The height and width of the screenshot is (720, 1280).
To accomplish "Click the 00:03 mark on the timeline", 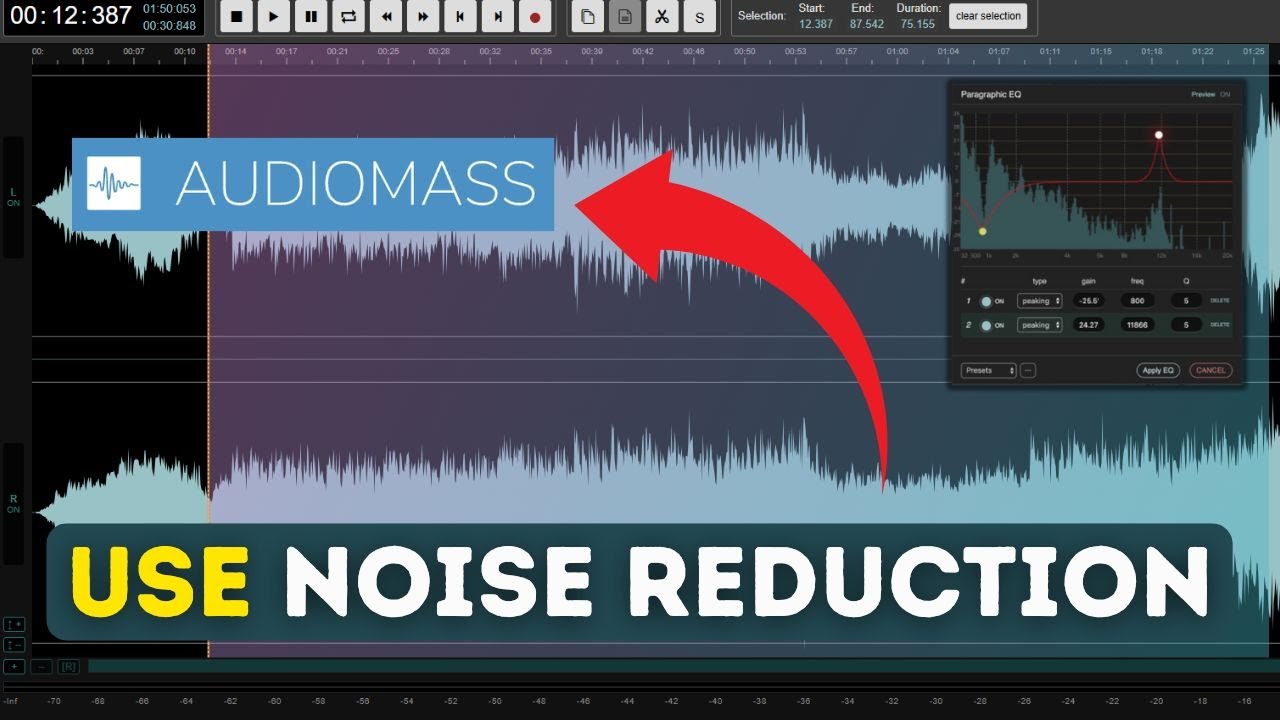I will click(83, 51).
